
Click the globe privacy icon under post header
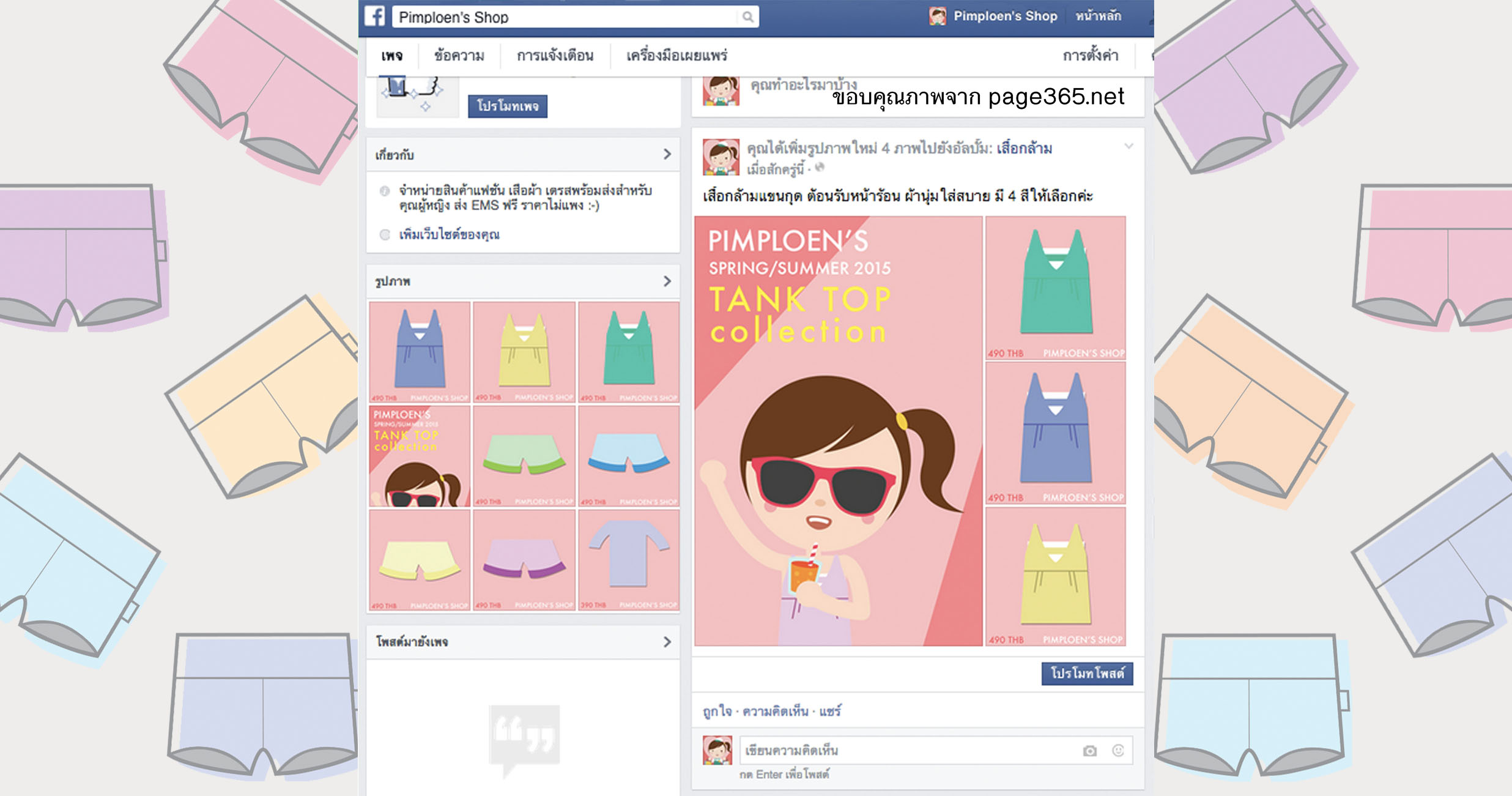(820, 167)
